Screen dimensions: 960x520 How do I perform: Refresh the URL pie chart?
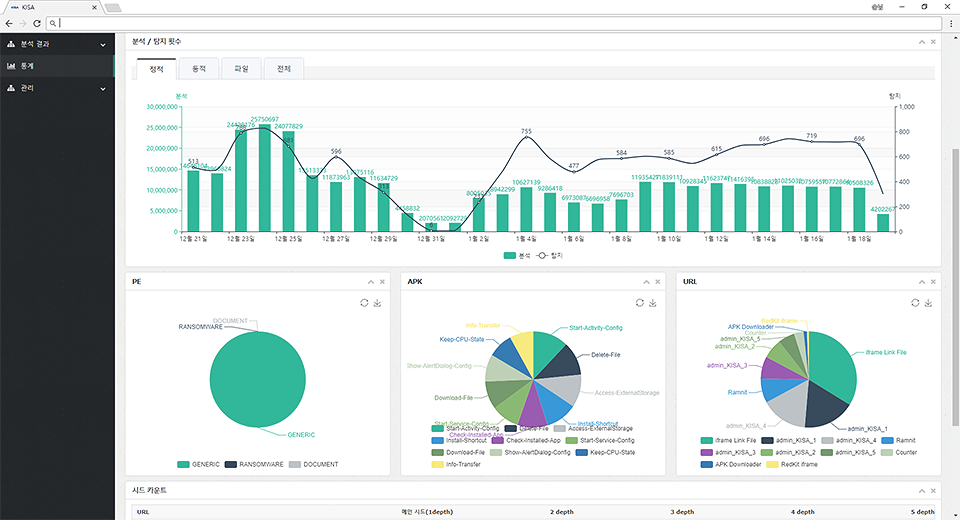click(914, 303)
